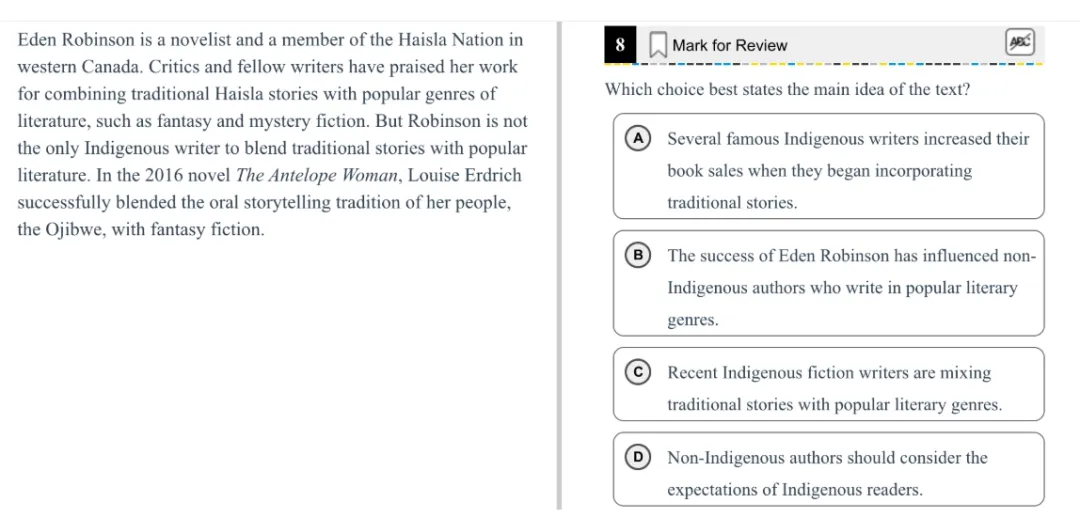The width and height of the screenshot is (1080, 518).
Task: Click the gray question header bar
Action: [824, 45]
